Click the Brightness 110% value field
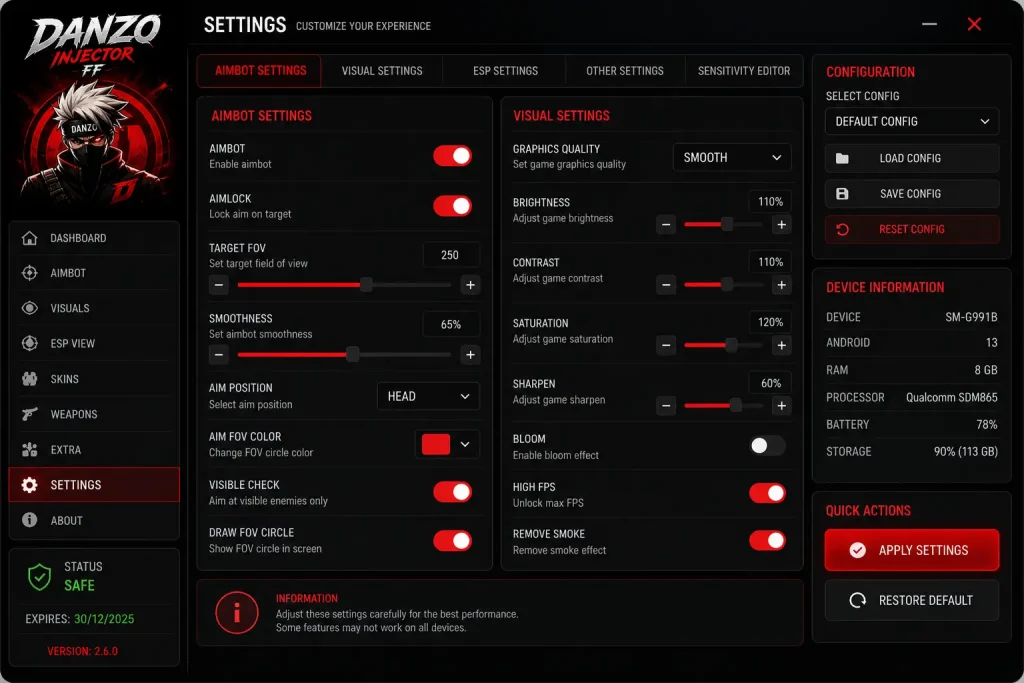 coord(770,202)
